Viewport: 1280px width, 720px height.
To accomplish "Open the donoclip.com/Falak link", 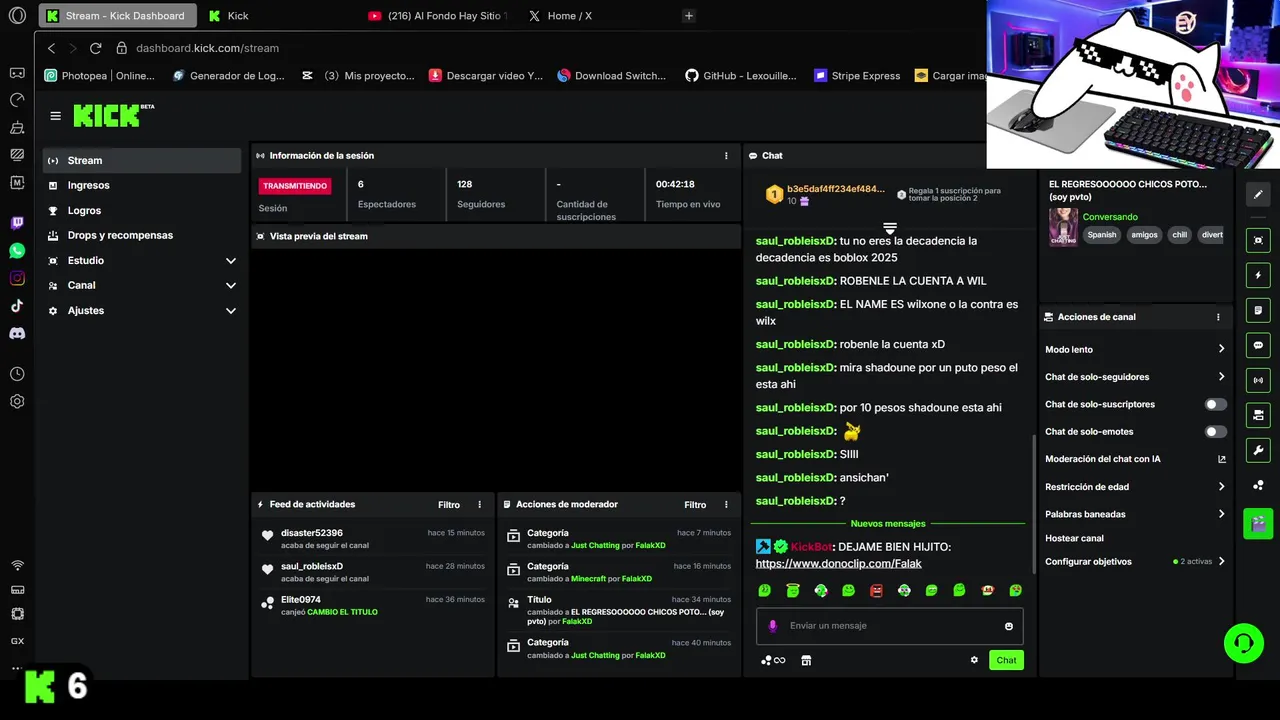I will [838, 564].
